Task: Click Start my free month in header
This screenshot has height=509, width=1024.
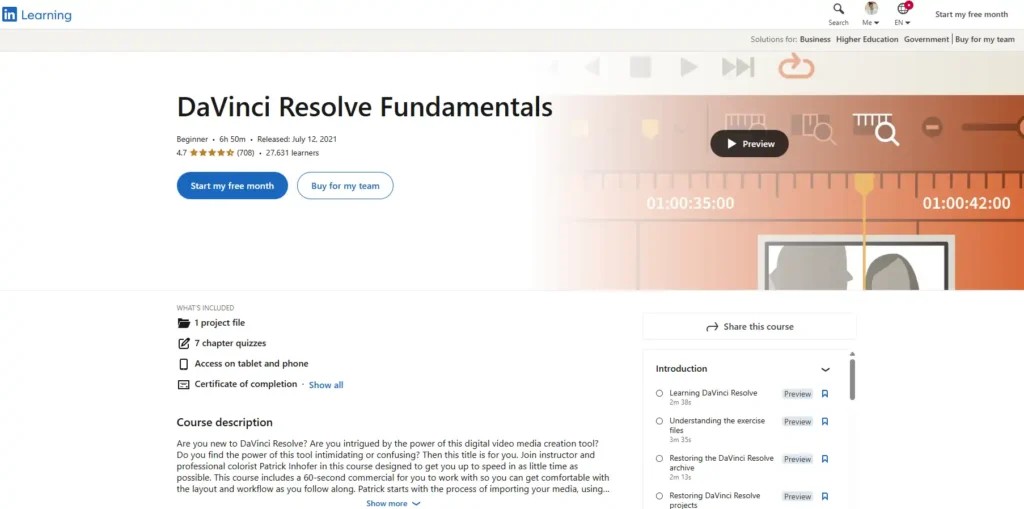Action: pyautogui.click(x=971, y=14)
